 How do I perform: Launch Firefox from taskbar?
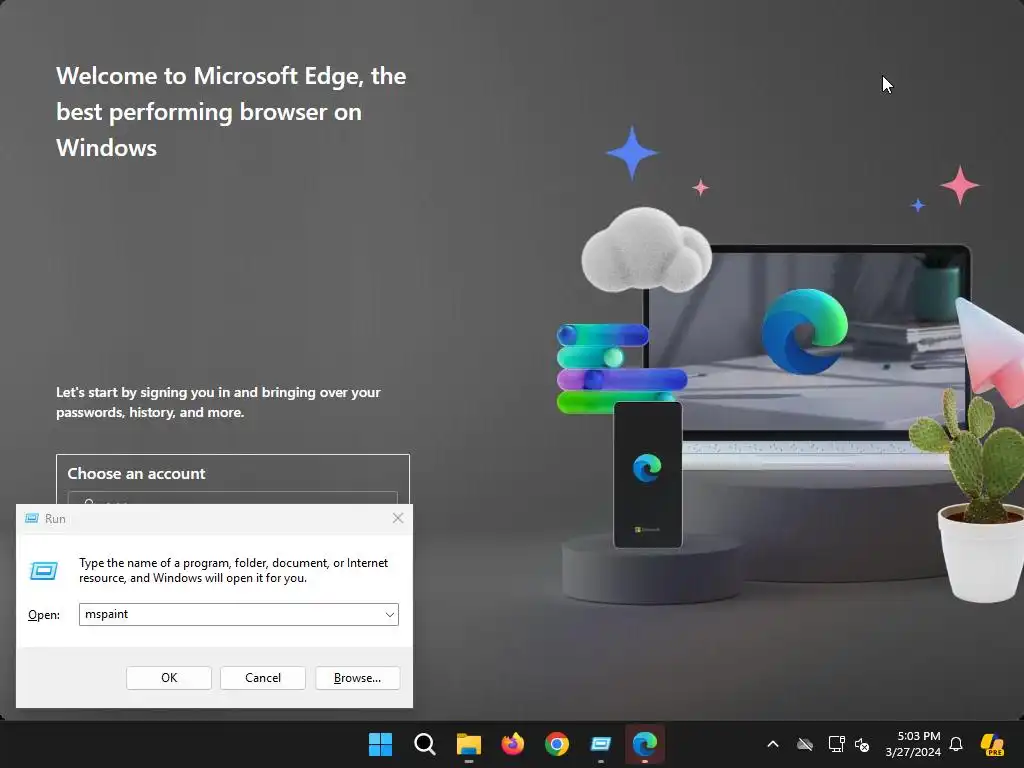[513, 744]
